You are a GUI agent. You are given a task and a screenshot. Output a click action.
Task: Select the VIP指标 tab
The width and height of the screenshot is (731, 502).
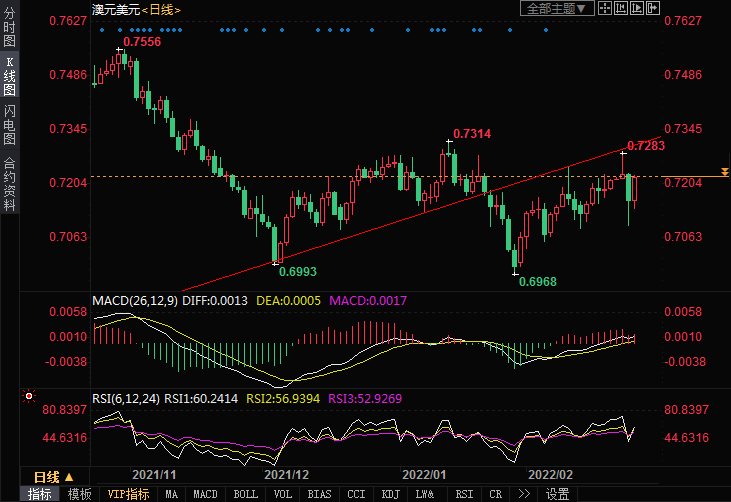[x=128, y=494]
